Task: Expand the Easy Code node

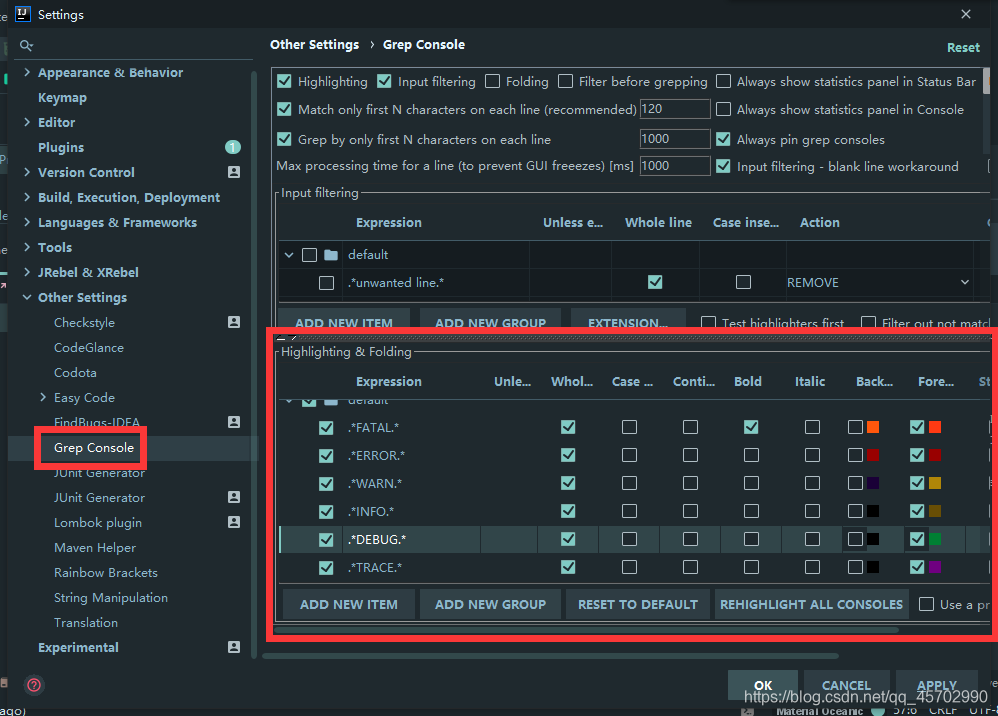Action: tap(43, 397)
